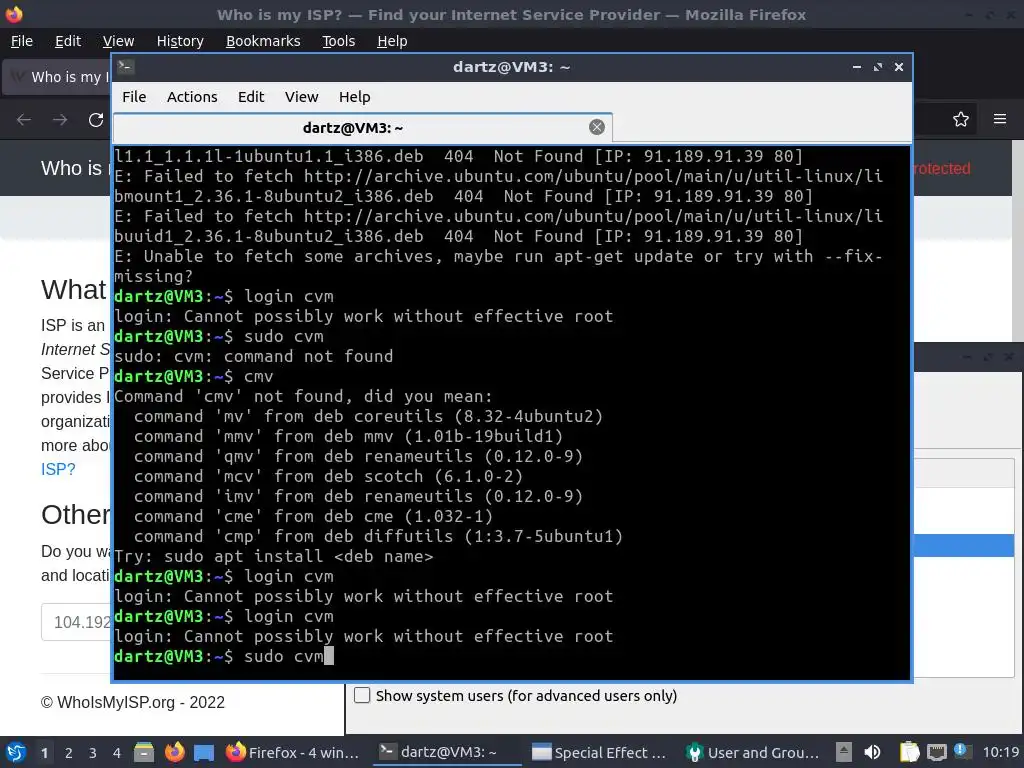Minimize the terminal window
Screen dimensions: 1024x768
(857, 67)
